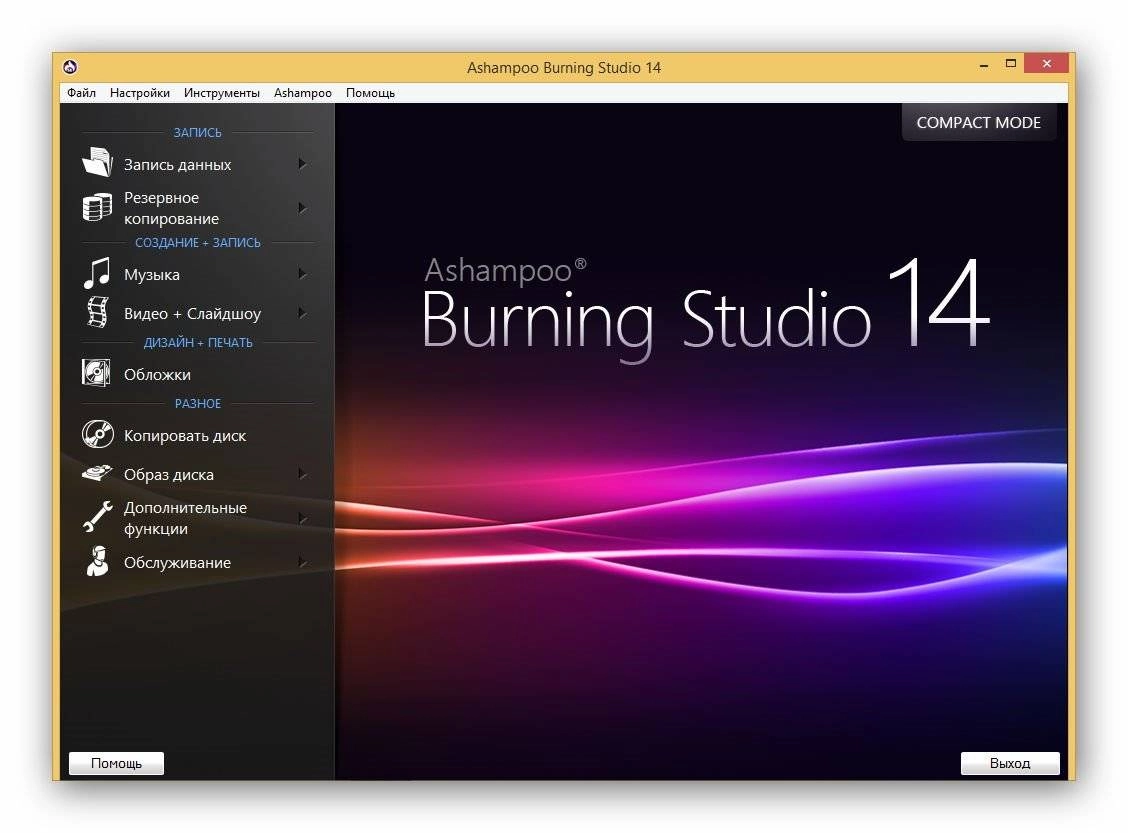Click the cover design icon for Обложки
The image size is (1128, 833).
coord(96,373)
